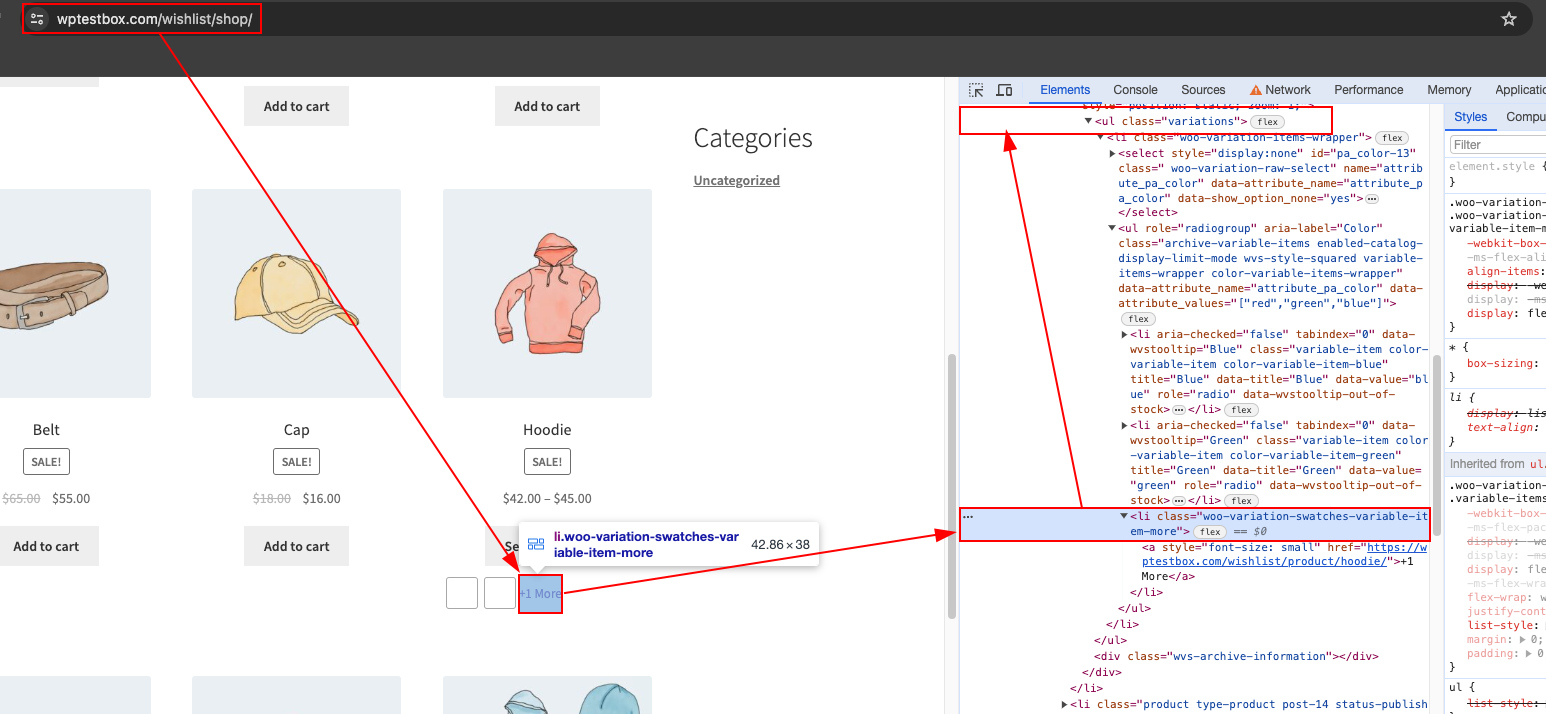Expand the product type-product post-14 li node
Image resolution: width=1546 pixels, height=714 pixels.
point(1064,704)
